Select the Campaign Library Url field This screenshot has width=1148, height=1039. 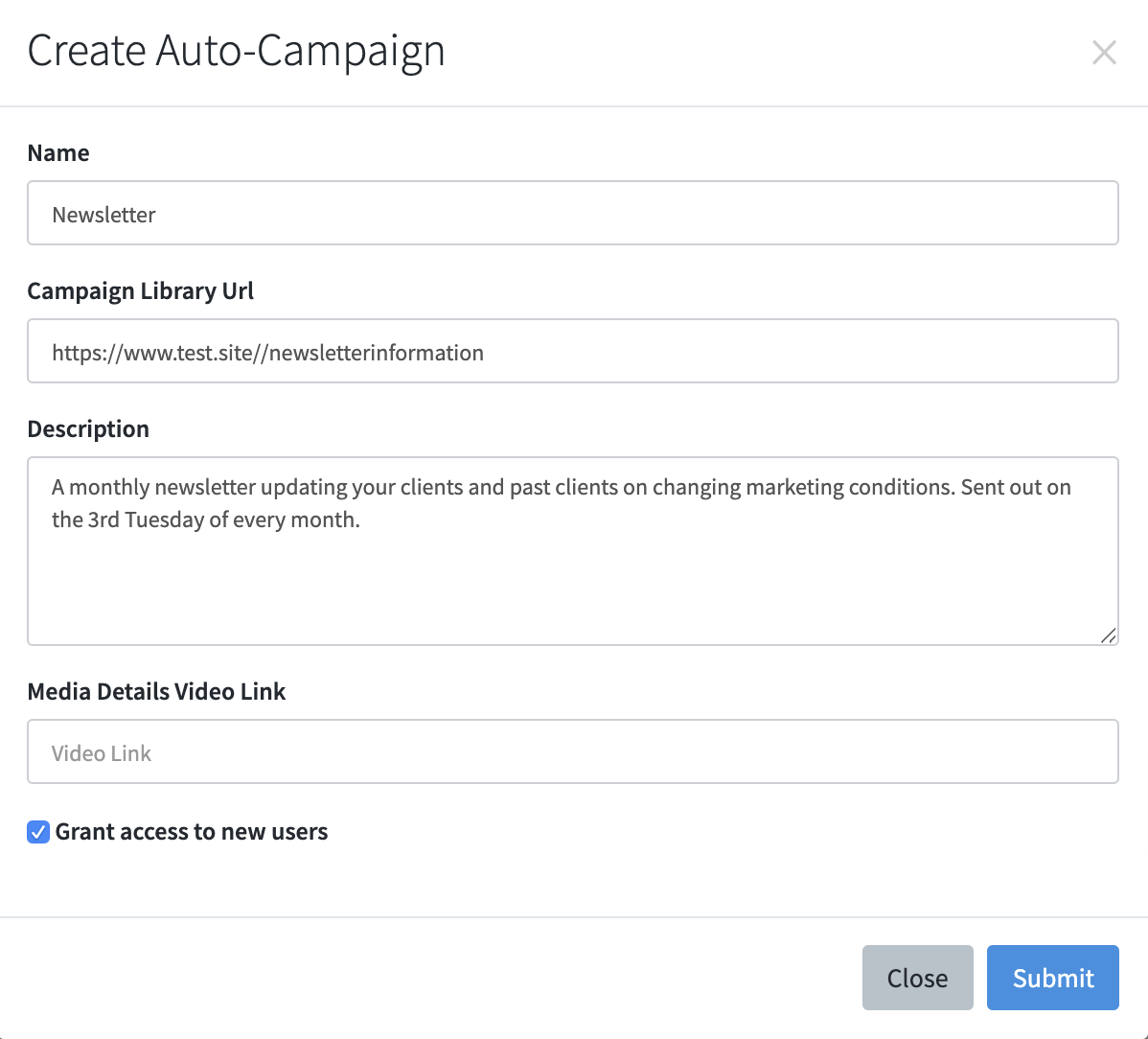[x=573, y=351]
